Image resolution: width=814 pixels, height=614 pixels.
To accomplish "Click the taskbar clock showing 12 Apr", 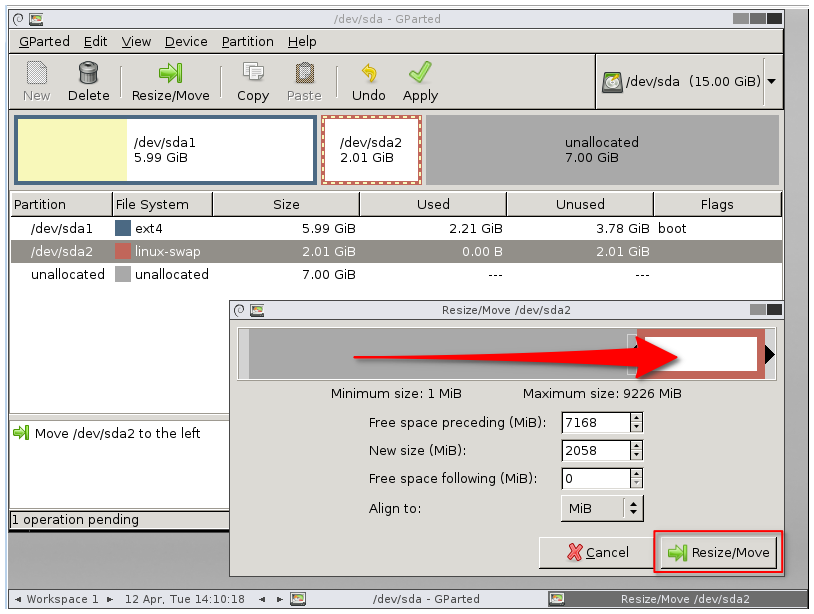I will tap(185, 599).
